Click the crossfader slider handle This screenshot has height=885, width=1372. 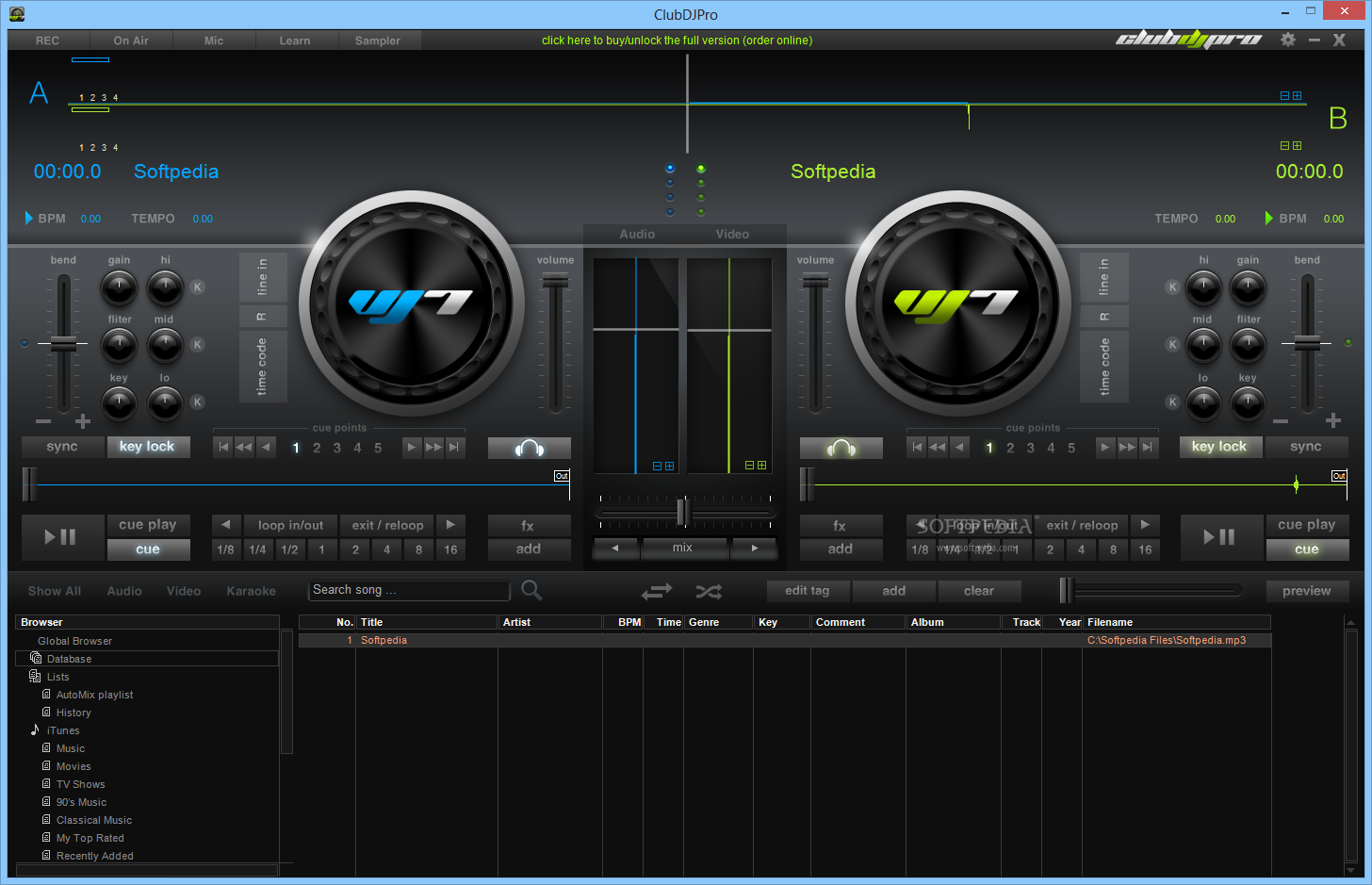pyautogui.click(x=683, y=512)
